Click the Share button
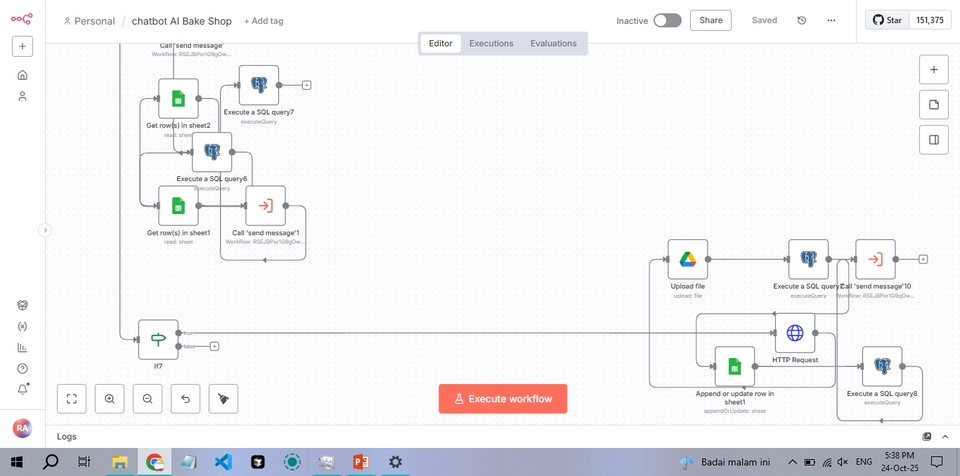This screenshot has height=476, width=960. 711,20
